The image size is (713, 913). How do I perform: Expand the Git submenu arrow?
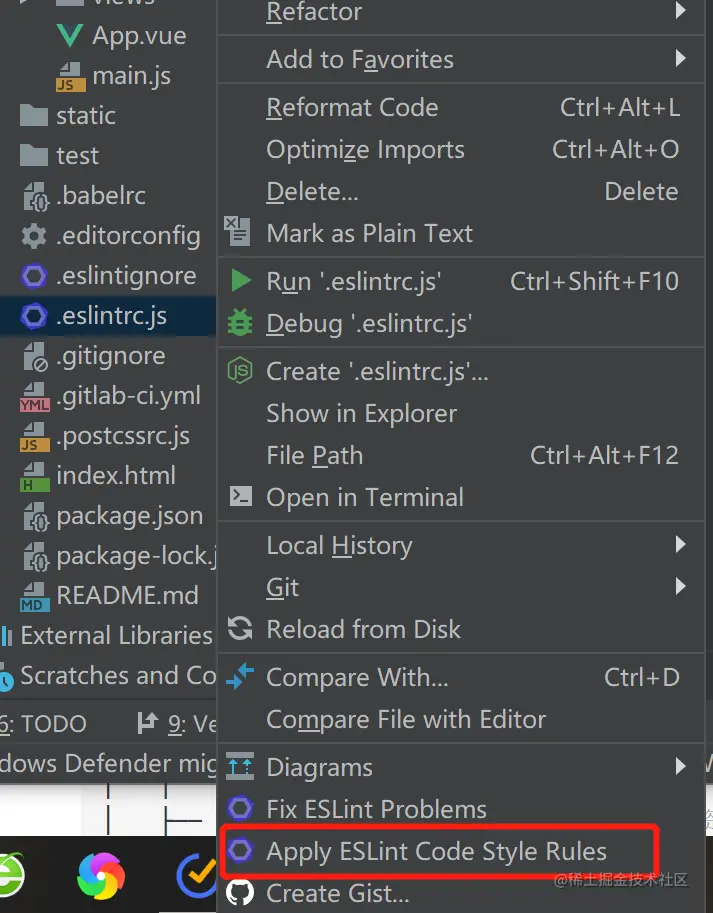click(x=680, y=587)
